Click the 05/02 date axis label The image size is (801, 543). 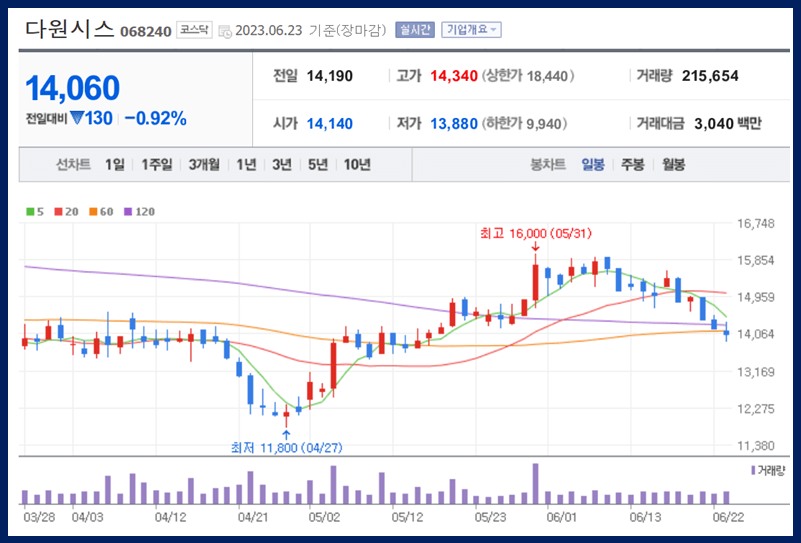tap(324, 517)
